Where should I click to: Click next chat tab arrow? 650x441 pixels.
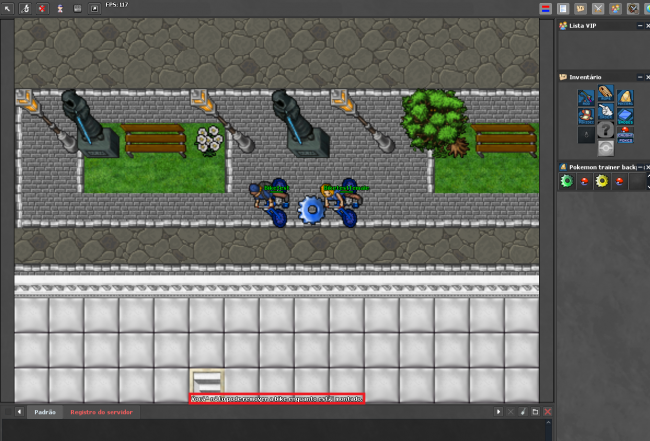click(498, 412)
